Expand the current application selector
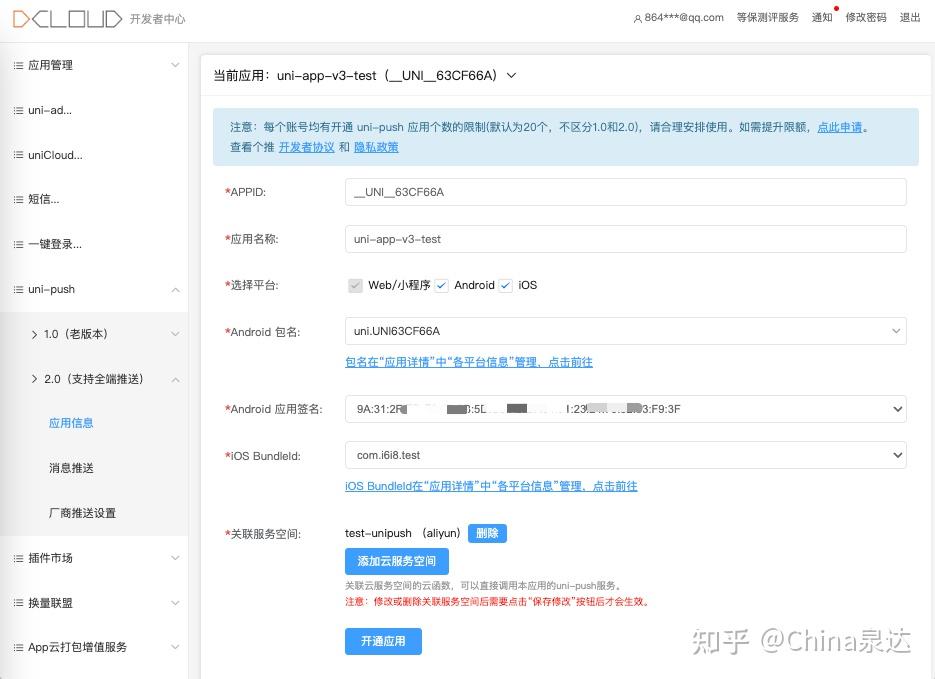This screenshot has height=679, width=935. [511, 75]
